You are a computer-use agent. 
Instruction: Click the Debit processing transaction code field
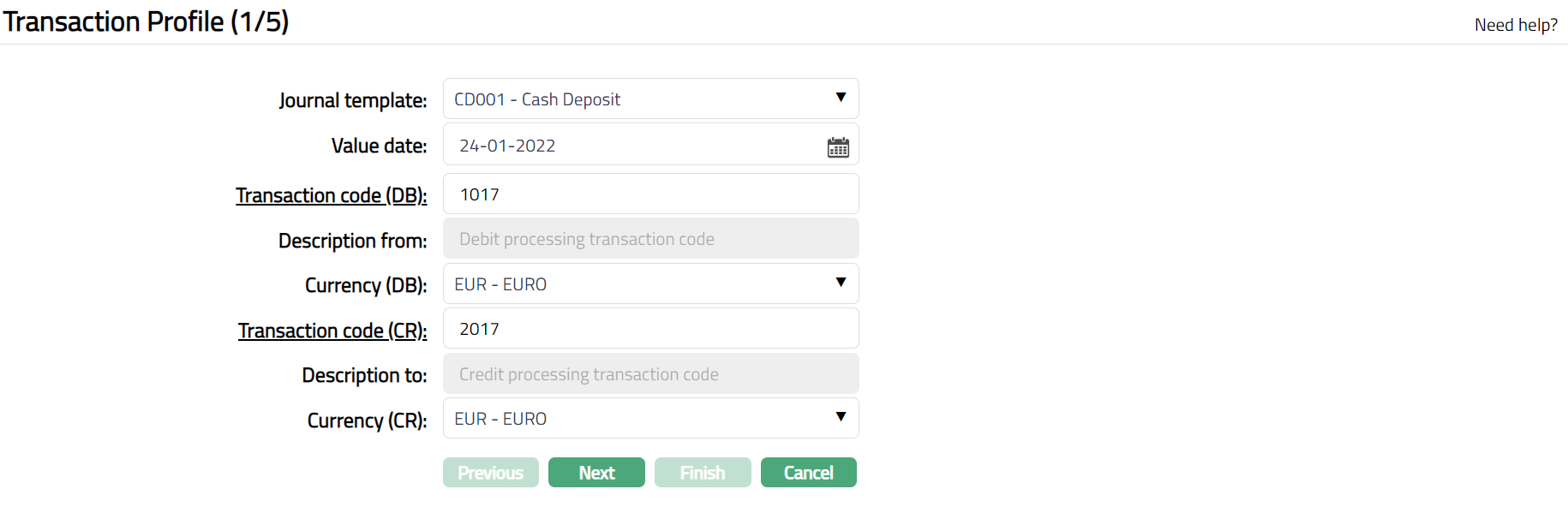pos(650,239)
